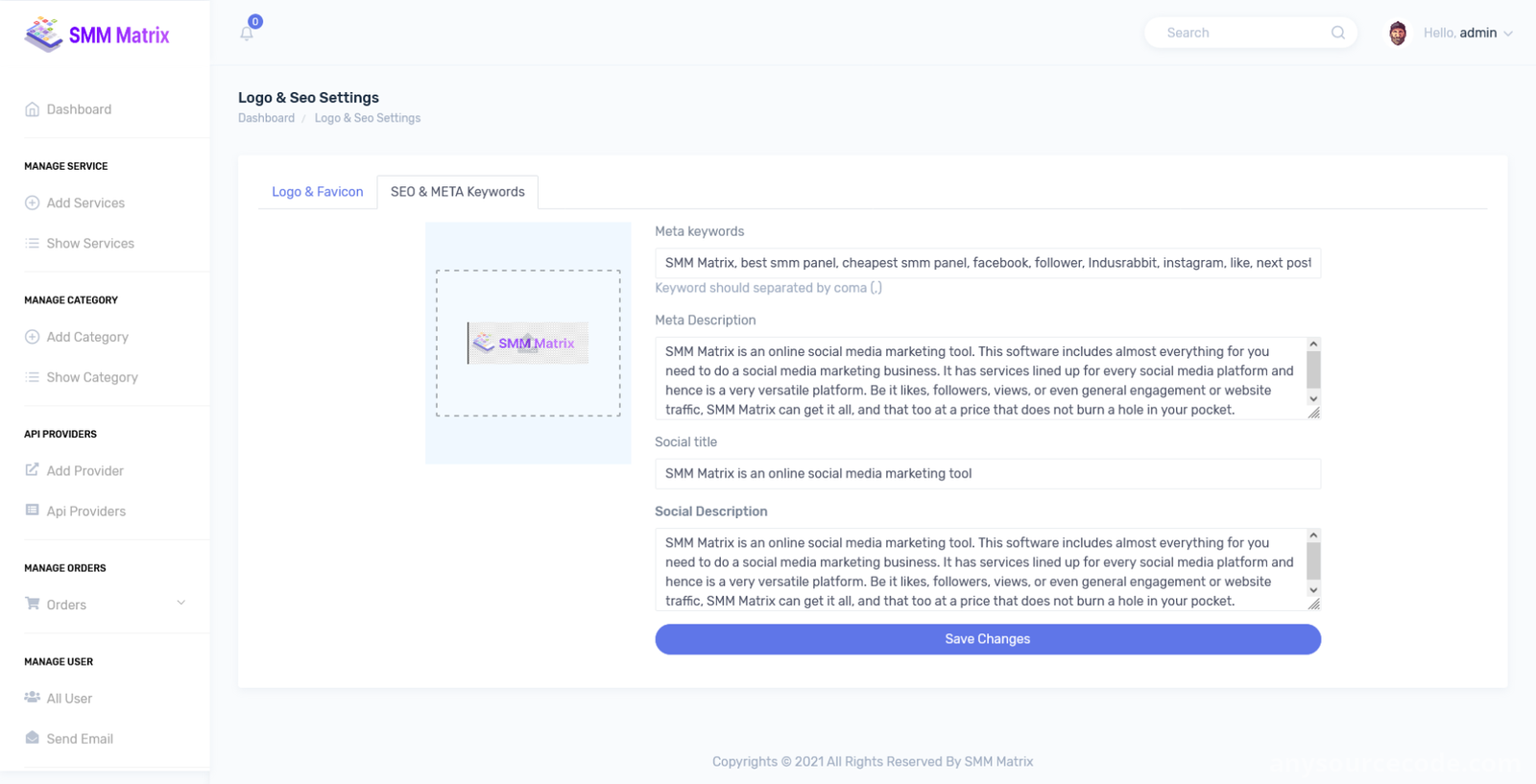Screen dimensions: 1536x784
Task: Click the All User people icon
Action: click(x=33, y=698)
